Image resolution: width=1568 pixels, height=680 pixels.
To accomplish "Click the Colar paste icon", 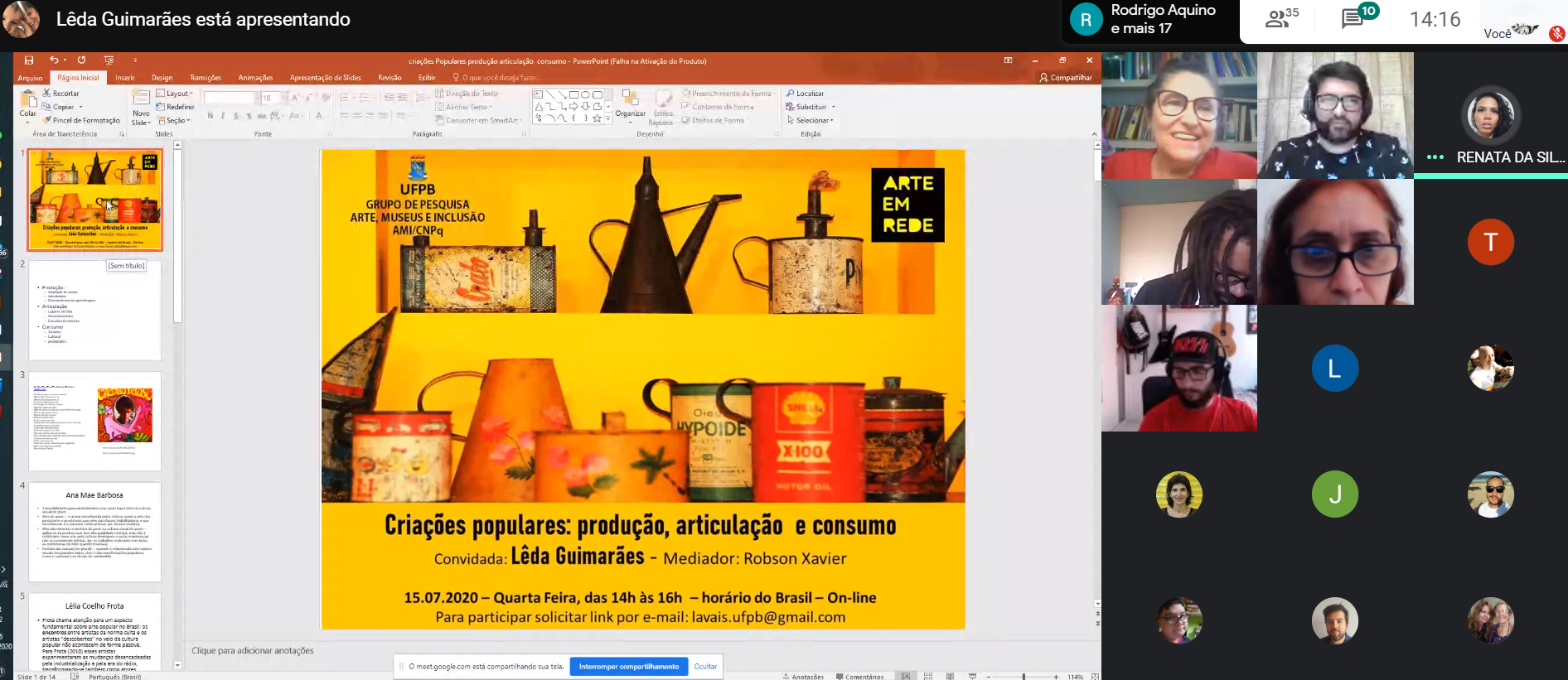I will pos(27,104).
